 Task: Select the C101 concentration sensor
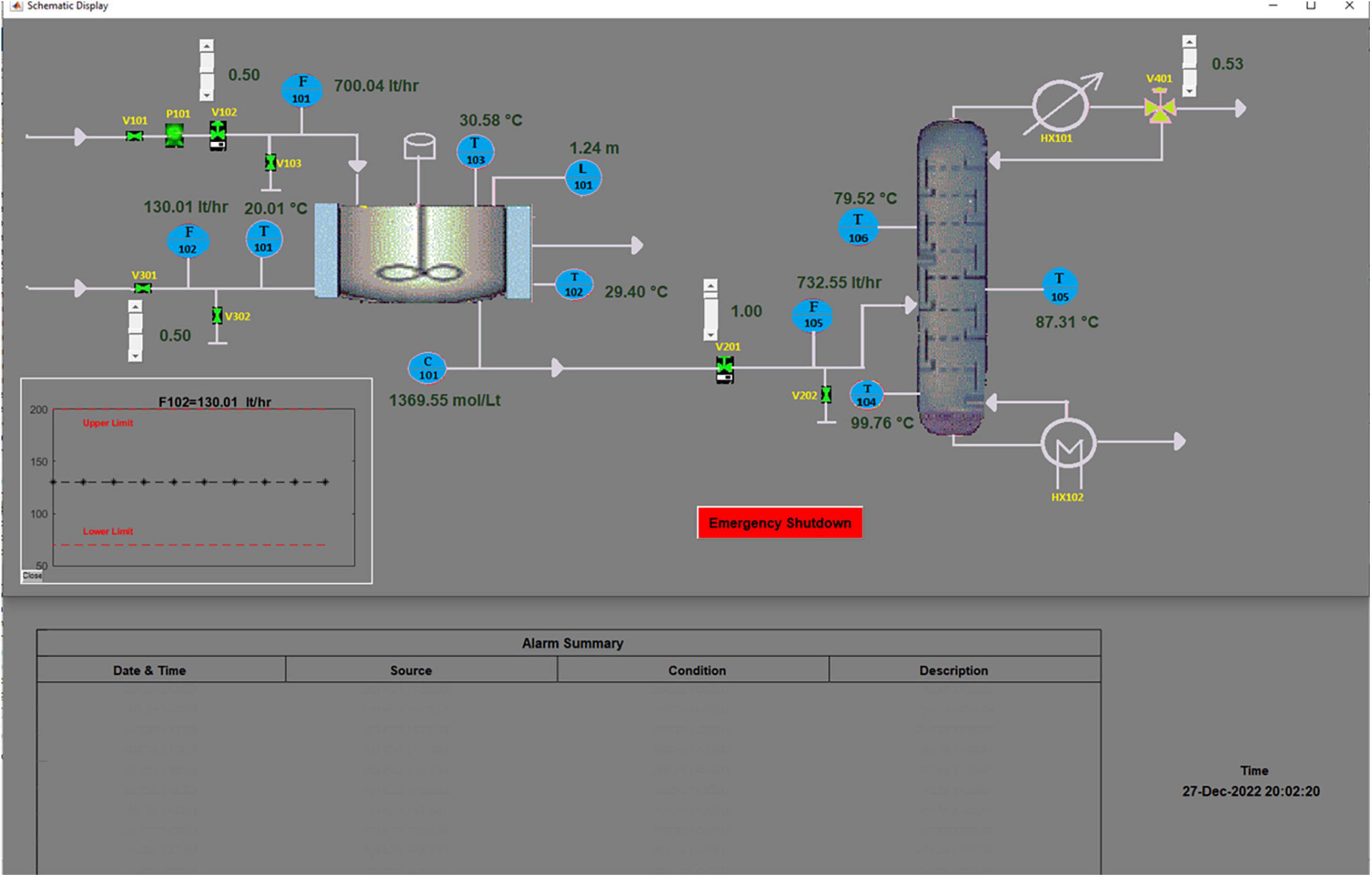point(427,368)
